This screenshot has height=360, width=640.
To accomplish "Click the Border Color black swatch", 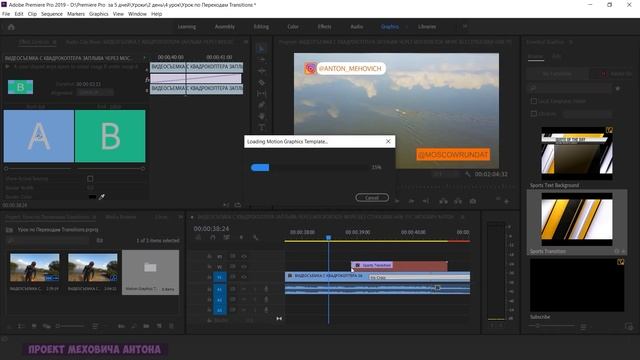I will pyautogui.click(x=92, y=197).
